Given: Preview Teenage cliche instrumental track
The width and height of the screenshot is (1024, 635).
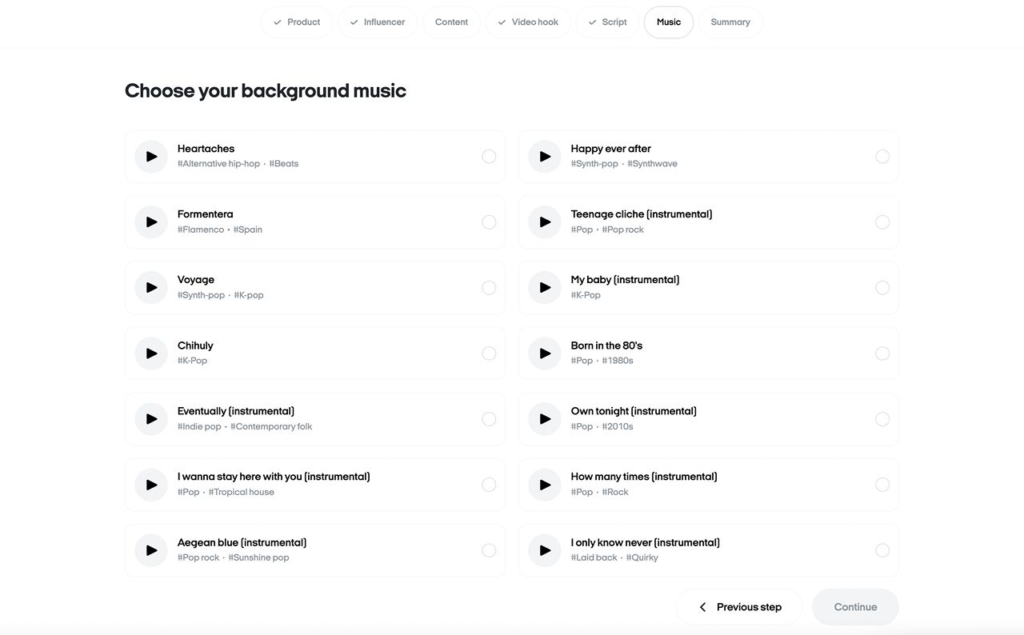Looking at the screenshot, I should click(x=544, y=222).
